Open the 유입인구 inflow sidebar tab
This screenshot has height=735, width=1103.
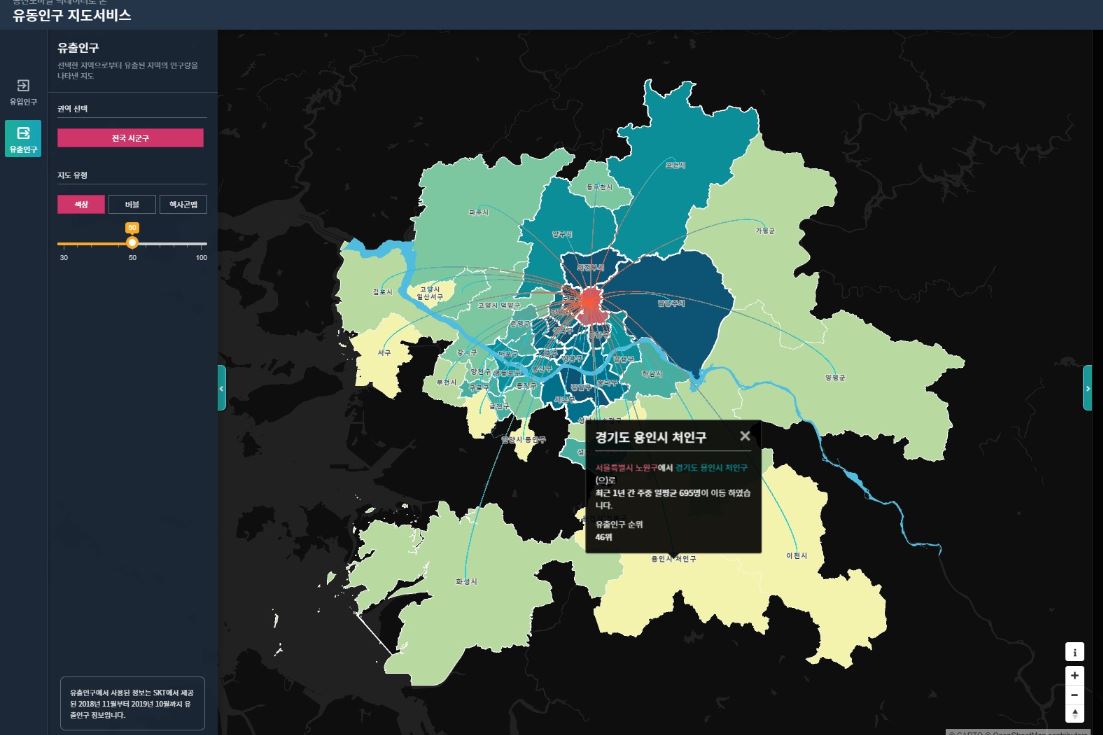point(23,91)
